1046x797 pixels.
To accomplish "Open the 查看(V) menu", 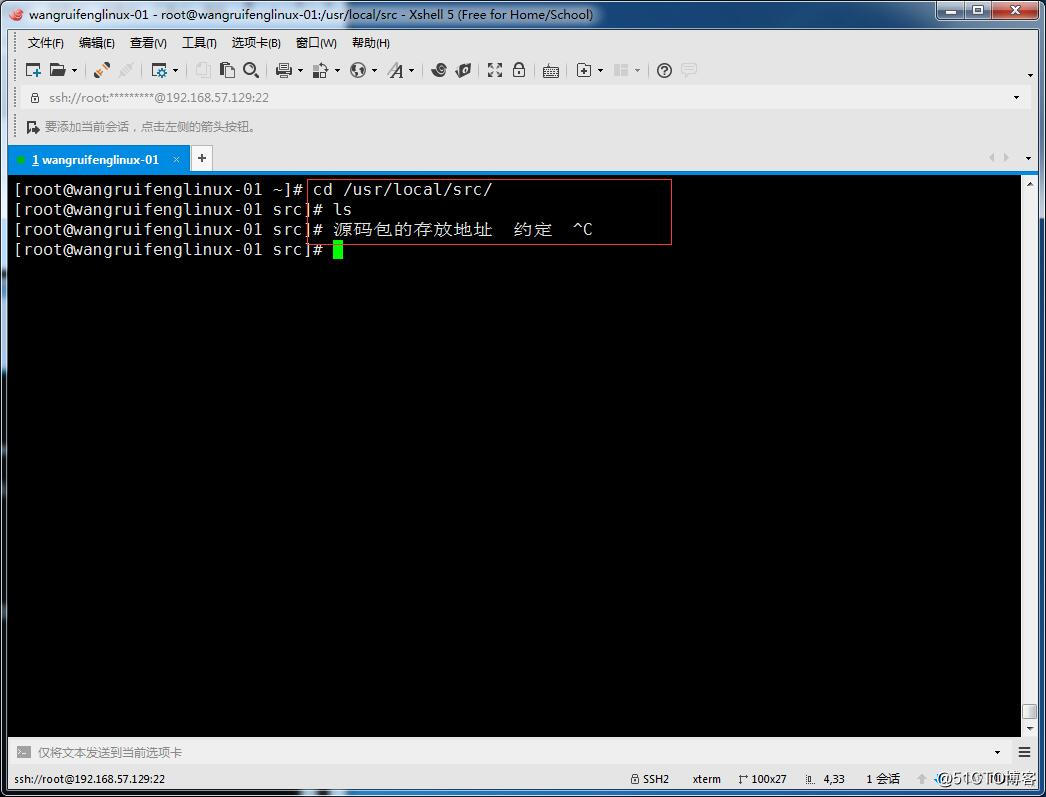I will pos(148,43).
